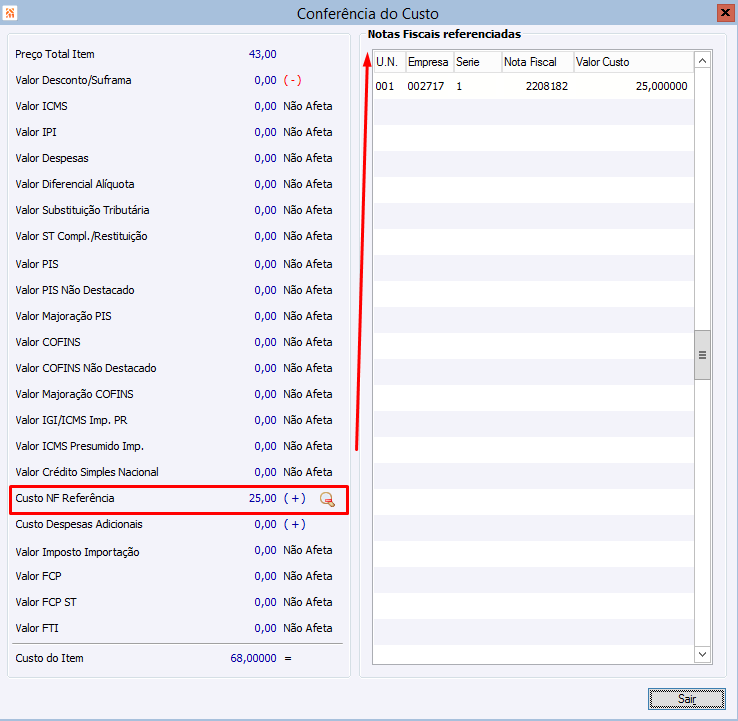
Task: Click the Custo NF Referência value 25,00
Action: tap(263, 498)
